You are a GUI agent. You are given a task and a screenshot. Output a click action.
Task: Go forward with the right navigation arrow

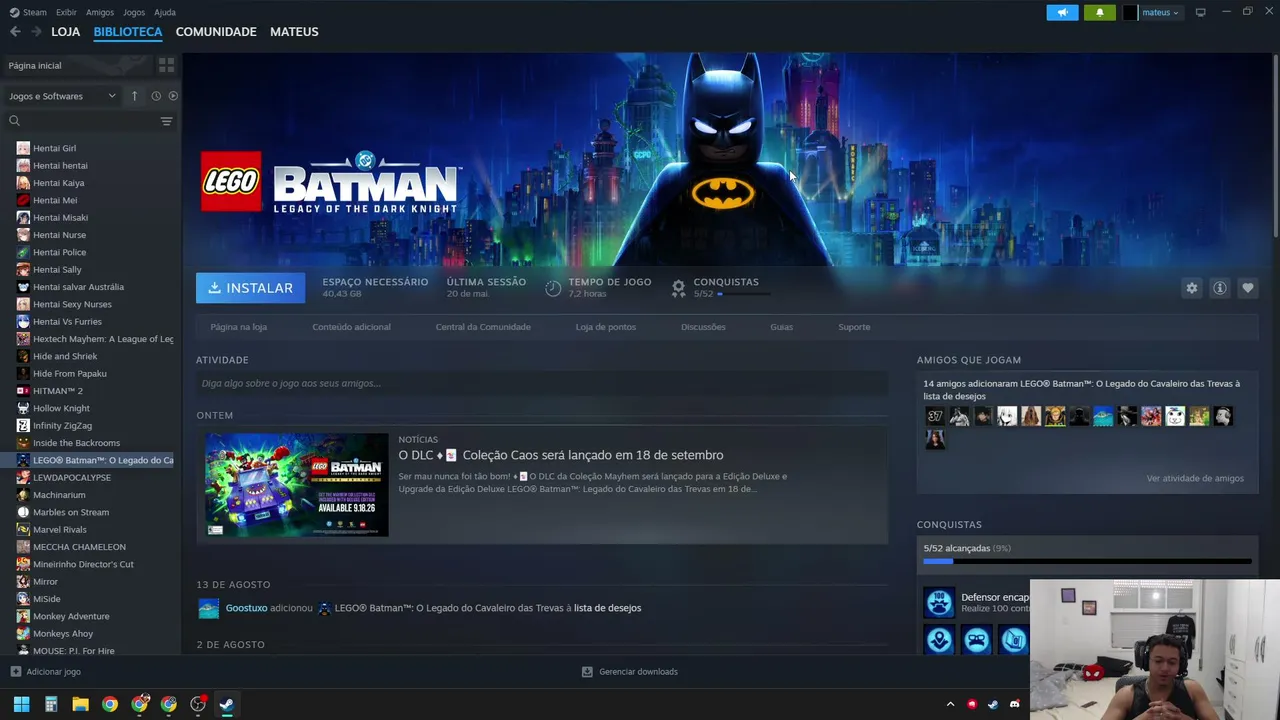point(36,32)
